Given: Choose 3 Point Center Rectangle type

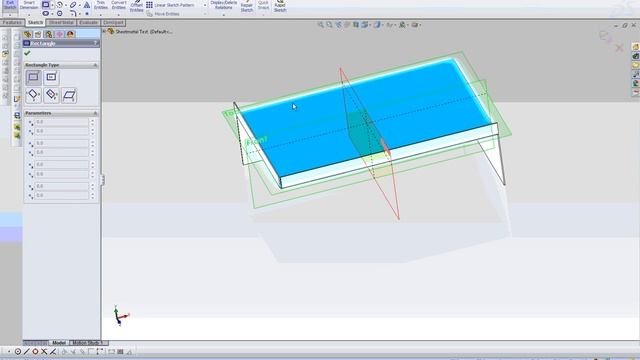Looking at the screenshot, I should coord(51,95).
